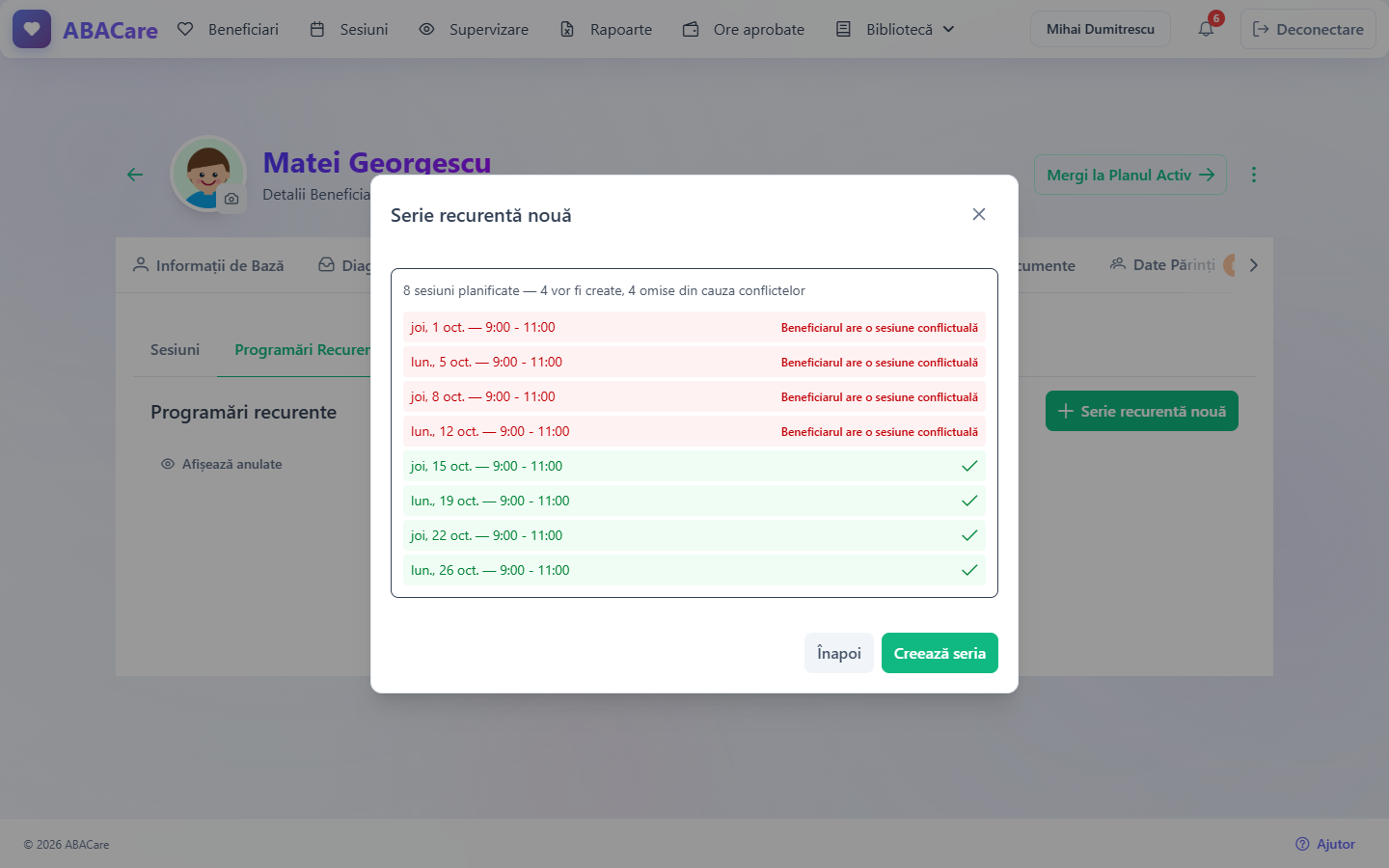The image size is (1389, 868).
Task: Select the lun., 5 oct. conflict row
Action: pyautogui.click(x=694, y=362)
